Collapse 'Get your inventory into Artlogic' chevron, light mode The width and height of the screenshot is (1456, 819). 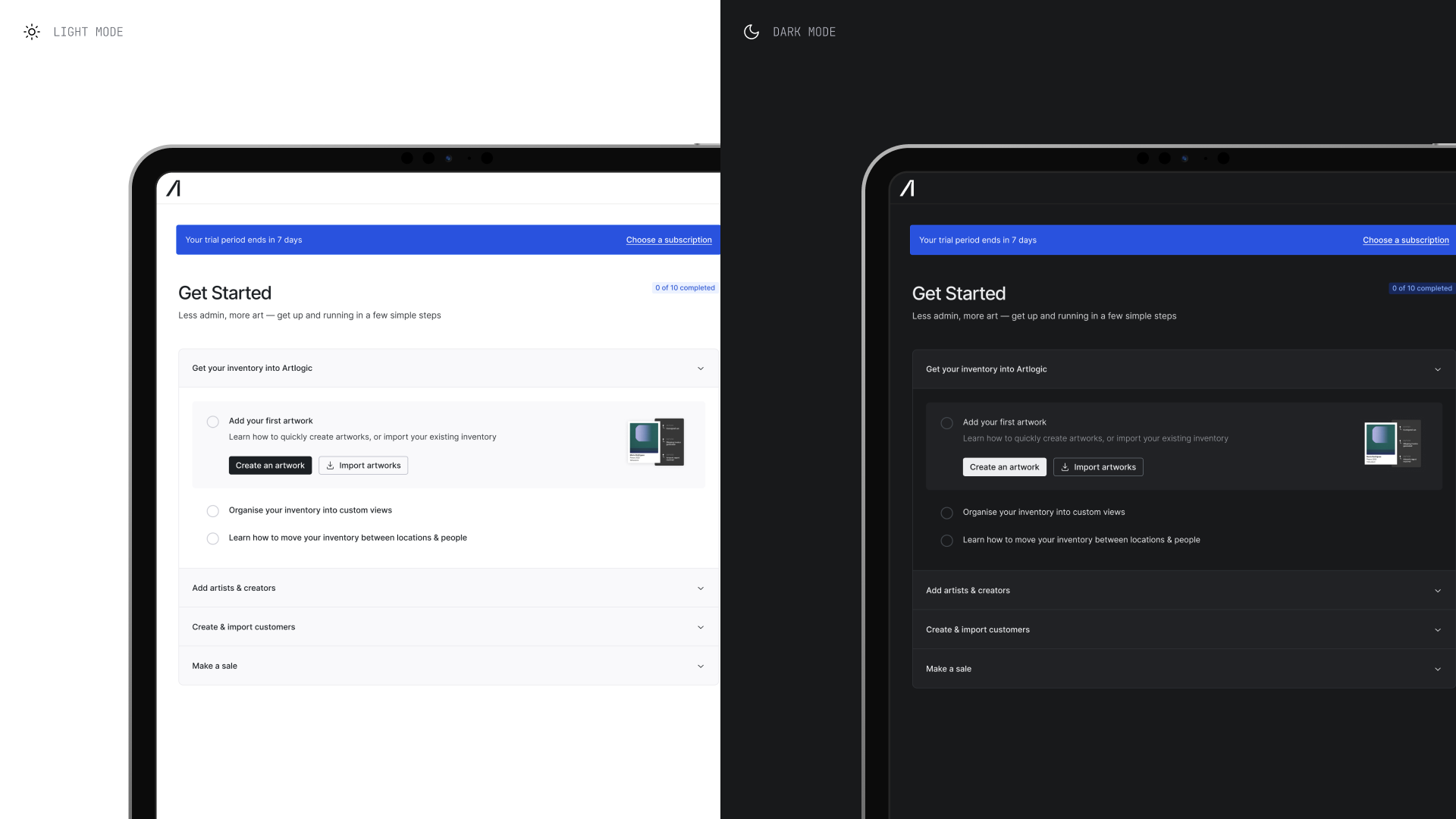click(701, 369)
